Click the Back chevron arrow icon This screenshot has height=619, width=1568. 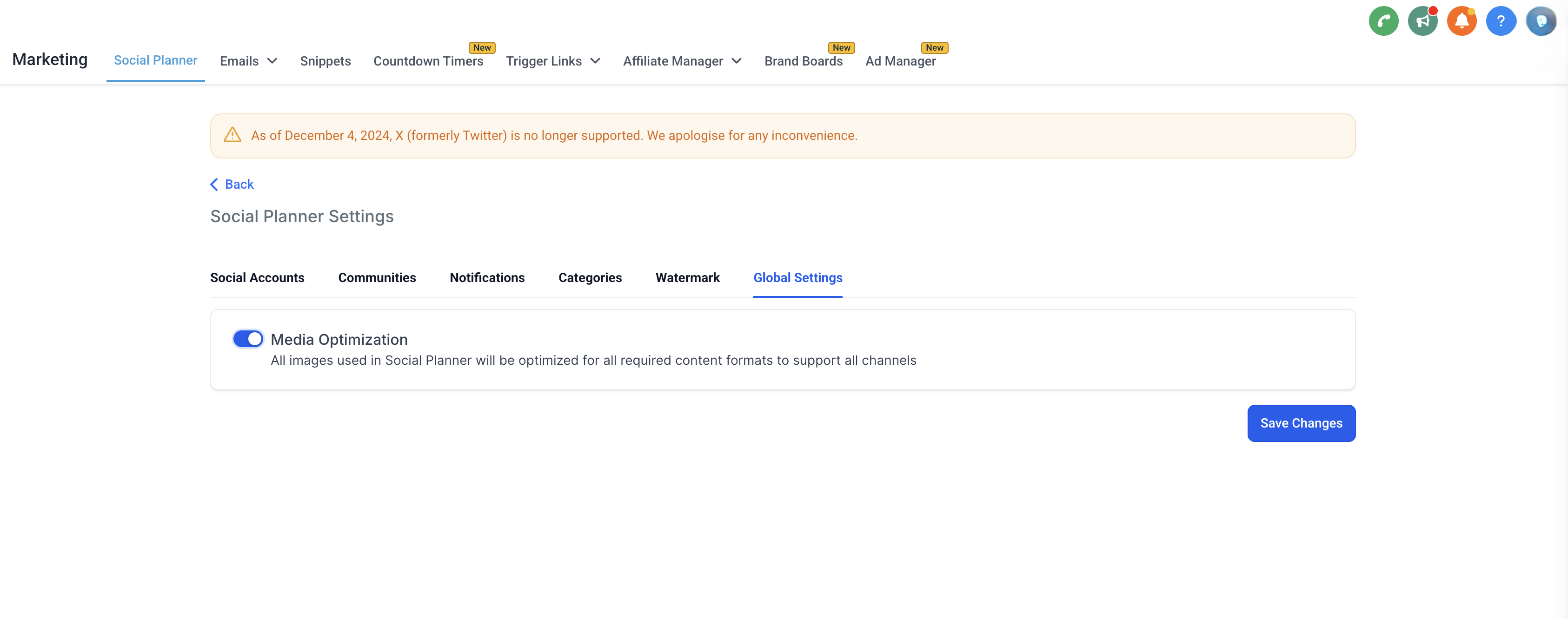[214, 184]
